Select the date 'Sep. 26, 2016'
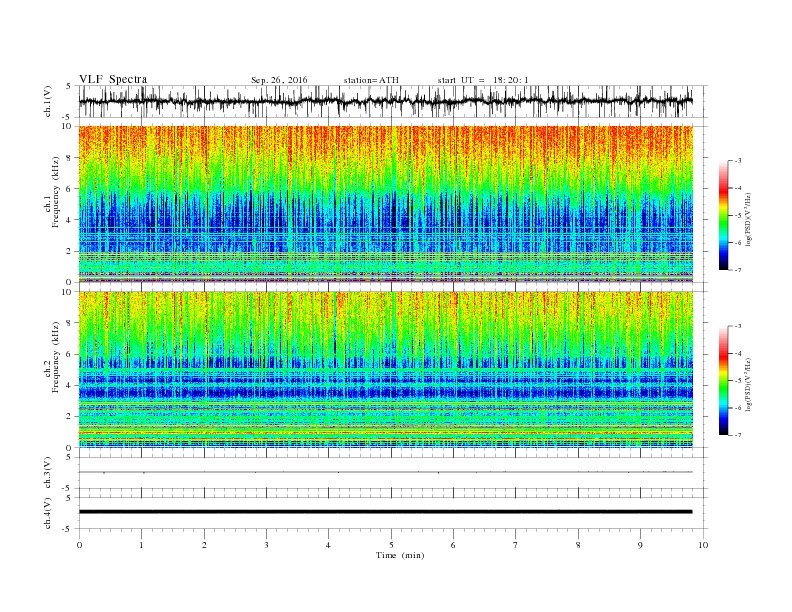 pos(279,80)
